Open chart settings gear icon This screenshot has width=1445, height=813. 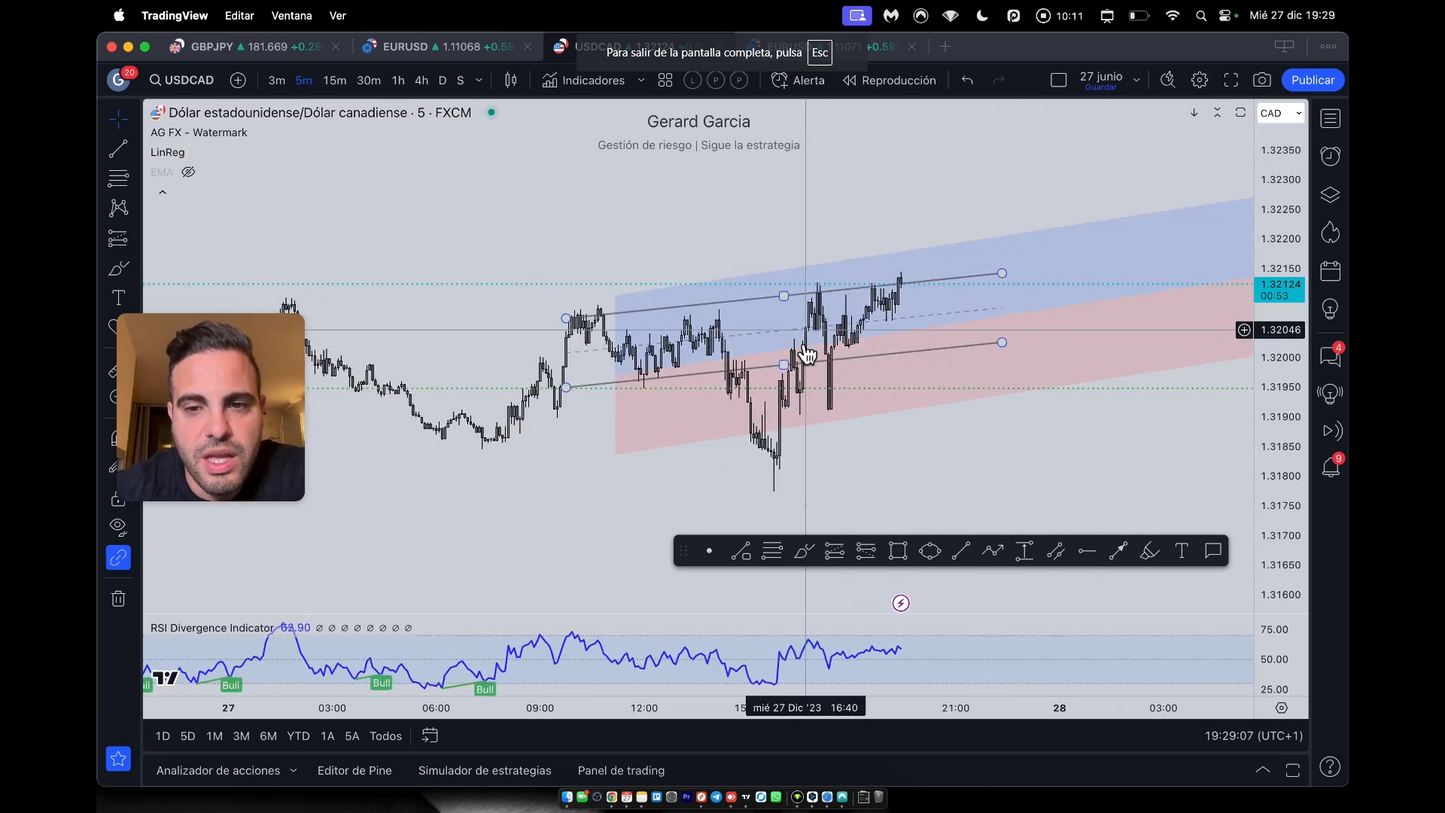point(1199,80)
